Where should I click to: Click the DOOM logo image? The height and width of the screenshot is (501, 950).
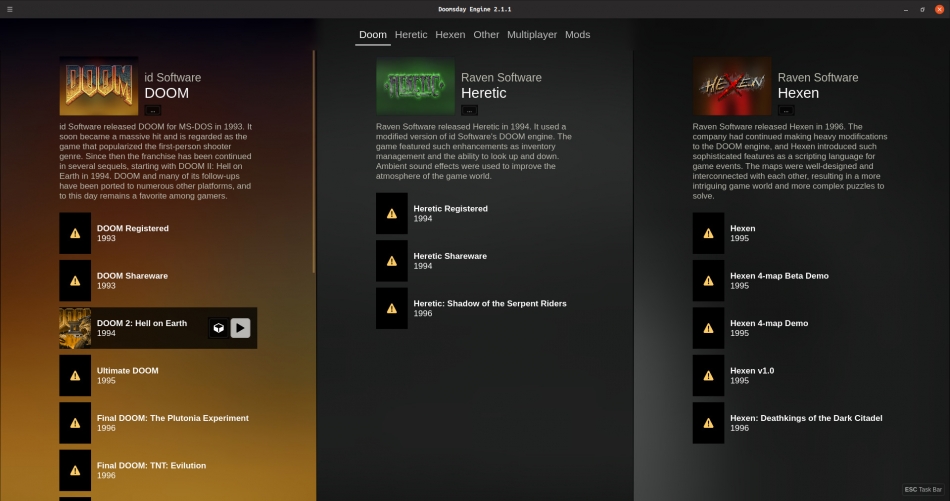tap(99, 86)
